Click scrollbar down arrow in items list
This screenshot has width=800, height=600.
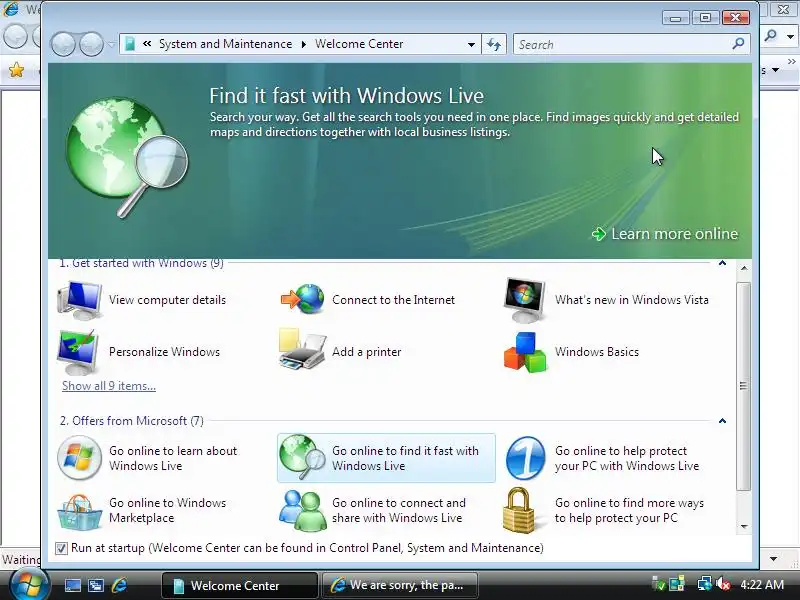[744, 527]
